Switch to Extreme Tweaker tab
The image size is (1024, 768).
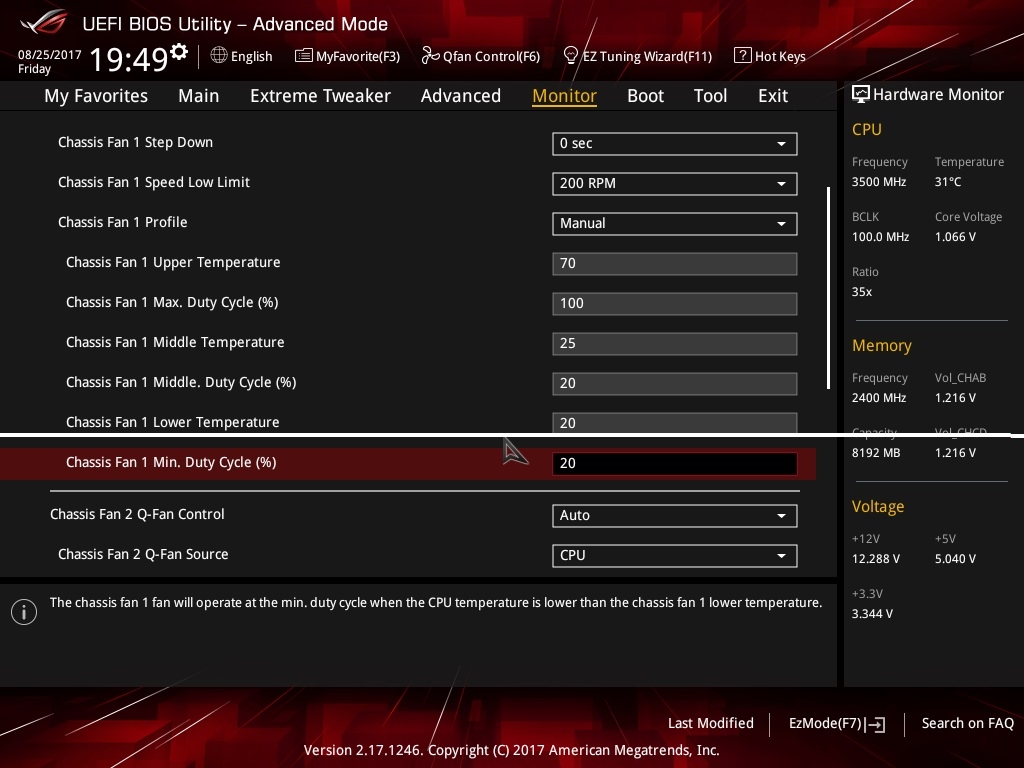tap(320, 96)
